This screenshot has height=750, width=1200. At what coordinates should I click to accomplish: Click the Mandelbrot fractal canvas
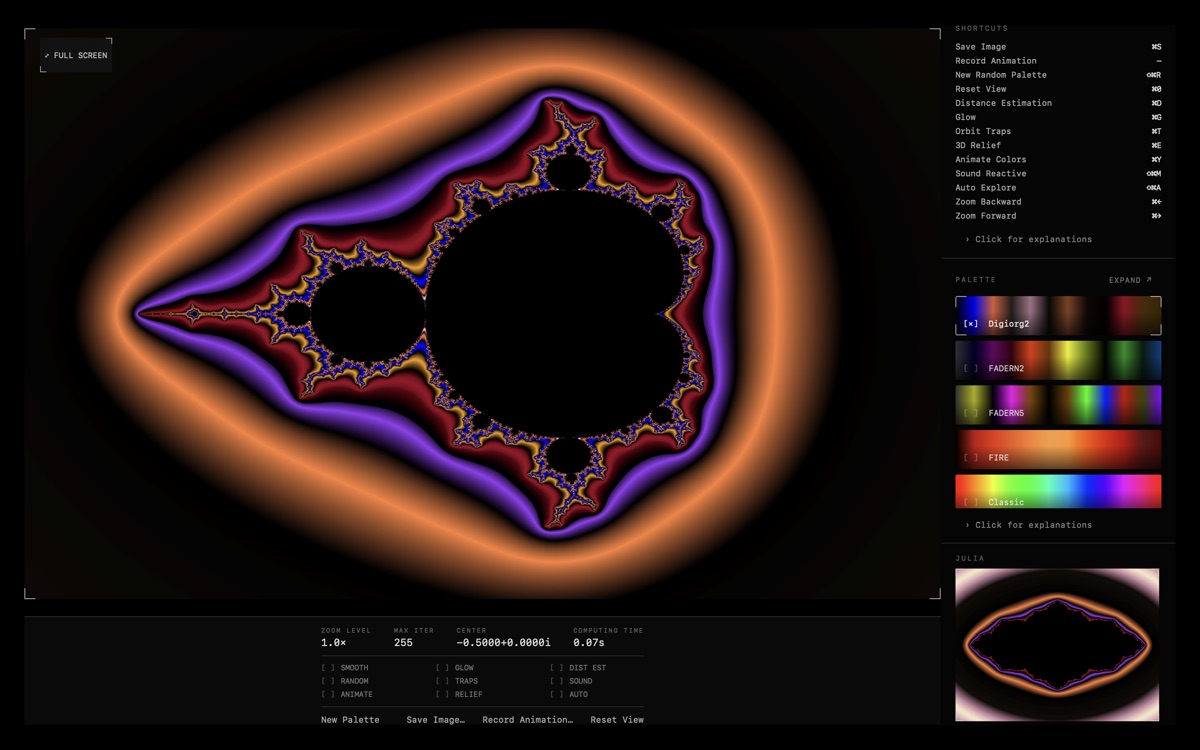coord(482,313)
